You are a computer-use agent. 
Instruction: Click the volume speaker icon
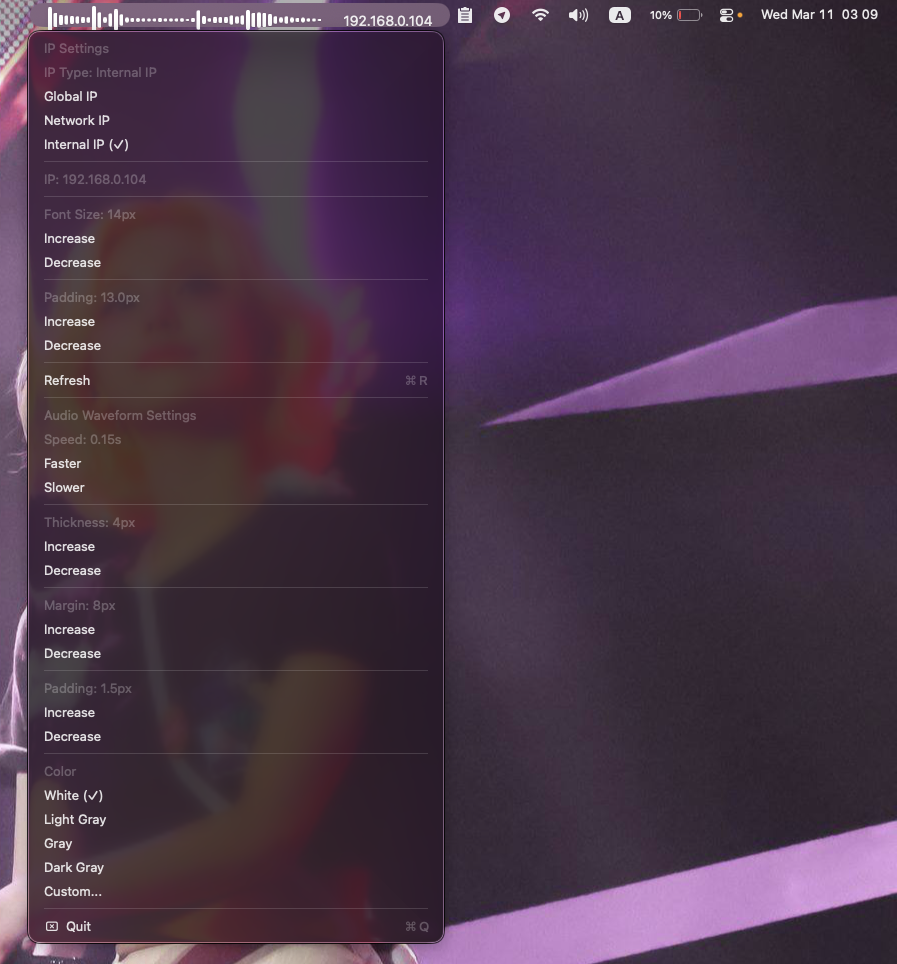[578, 15]
